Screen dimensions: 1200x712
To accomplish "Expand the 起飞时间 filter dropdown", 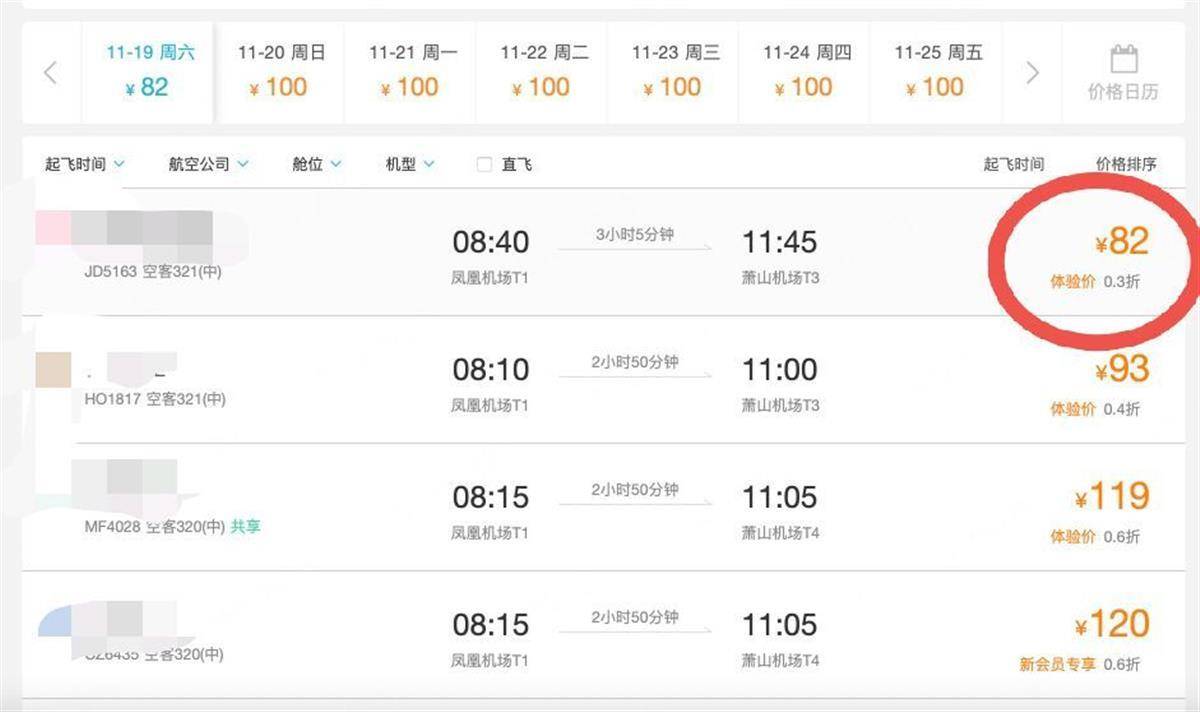I will (x=85, y=164).
